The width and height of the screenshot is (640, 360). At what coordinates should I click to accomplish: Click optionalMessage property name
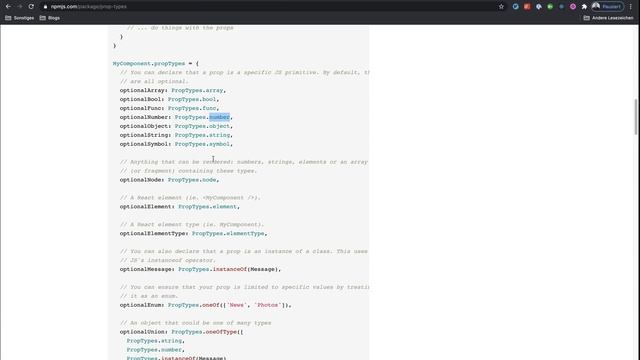(x=147, y=269)
